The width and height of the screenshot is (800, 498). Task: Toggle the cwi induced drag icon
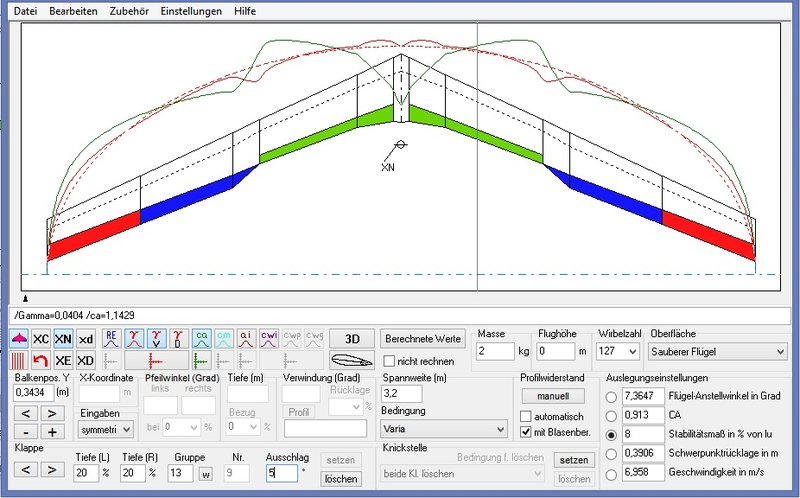[x=268, y=339]
